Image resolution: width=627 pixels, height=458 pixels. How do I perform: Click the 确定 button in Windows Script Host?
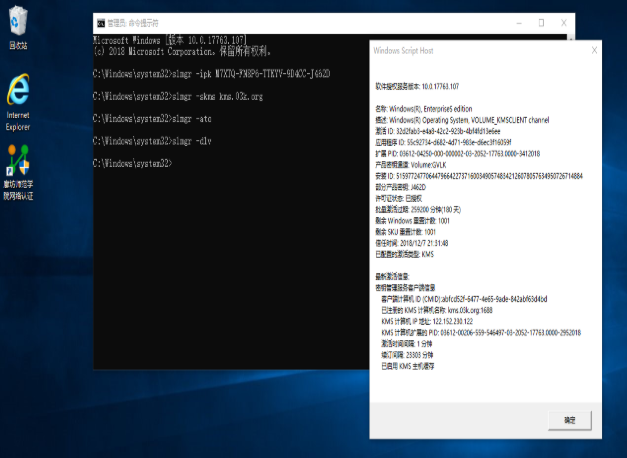point(569,420)
